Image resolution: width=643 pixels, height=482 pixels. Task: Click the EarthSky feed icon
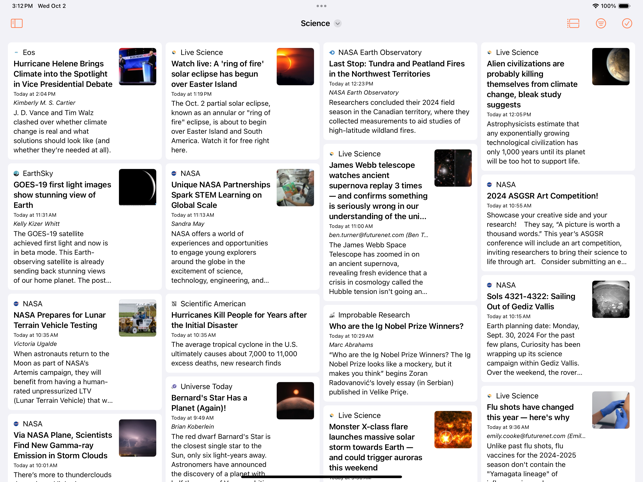[x=17, y=174]
